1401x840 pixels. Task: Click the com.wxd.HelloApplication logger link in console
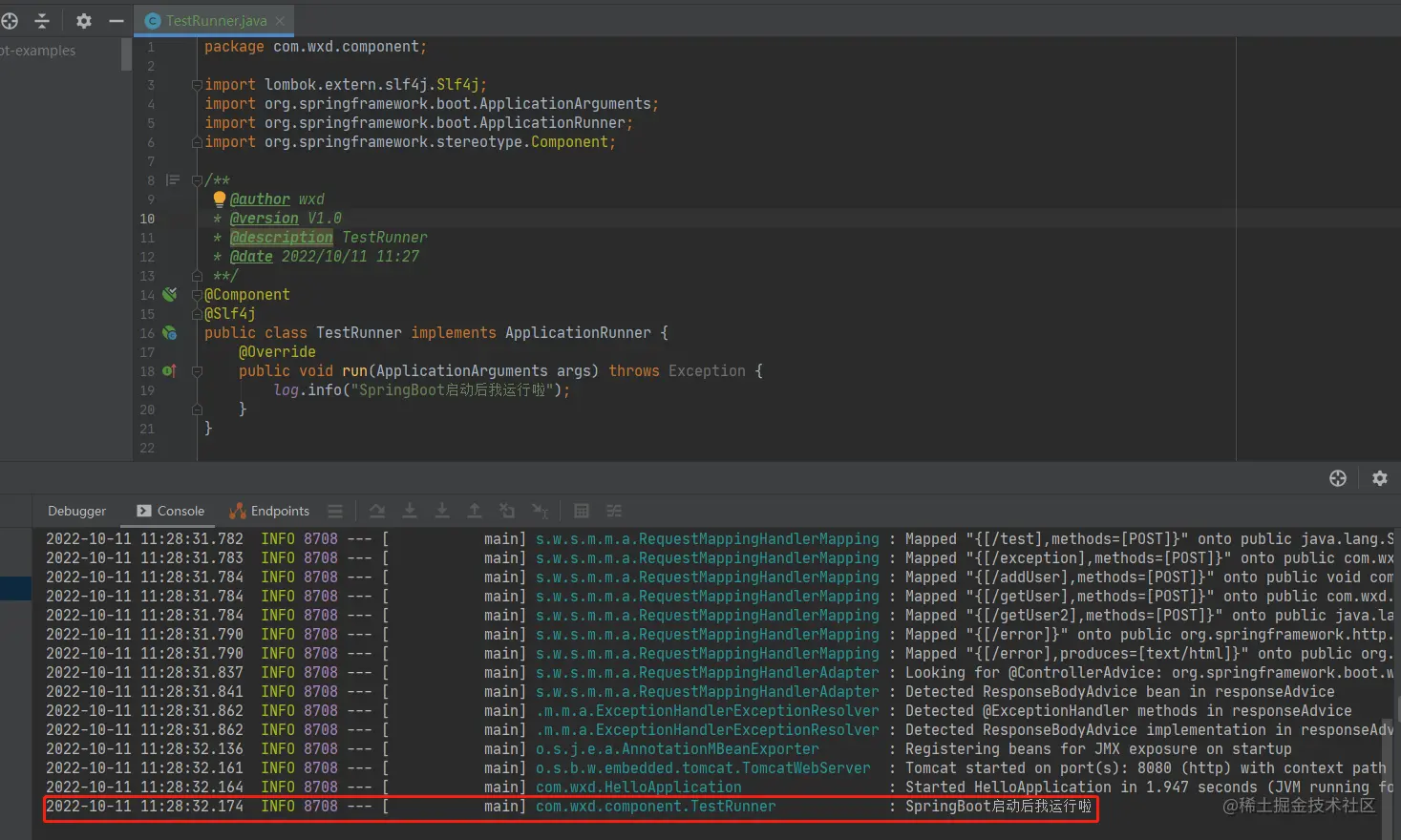(638, 787)
